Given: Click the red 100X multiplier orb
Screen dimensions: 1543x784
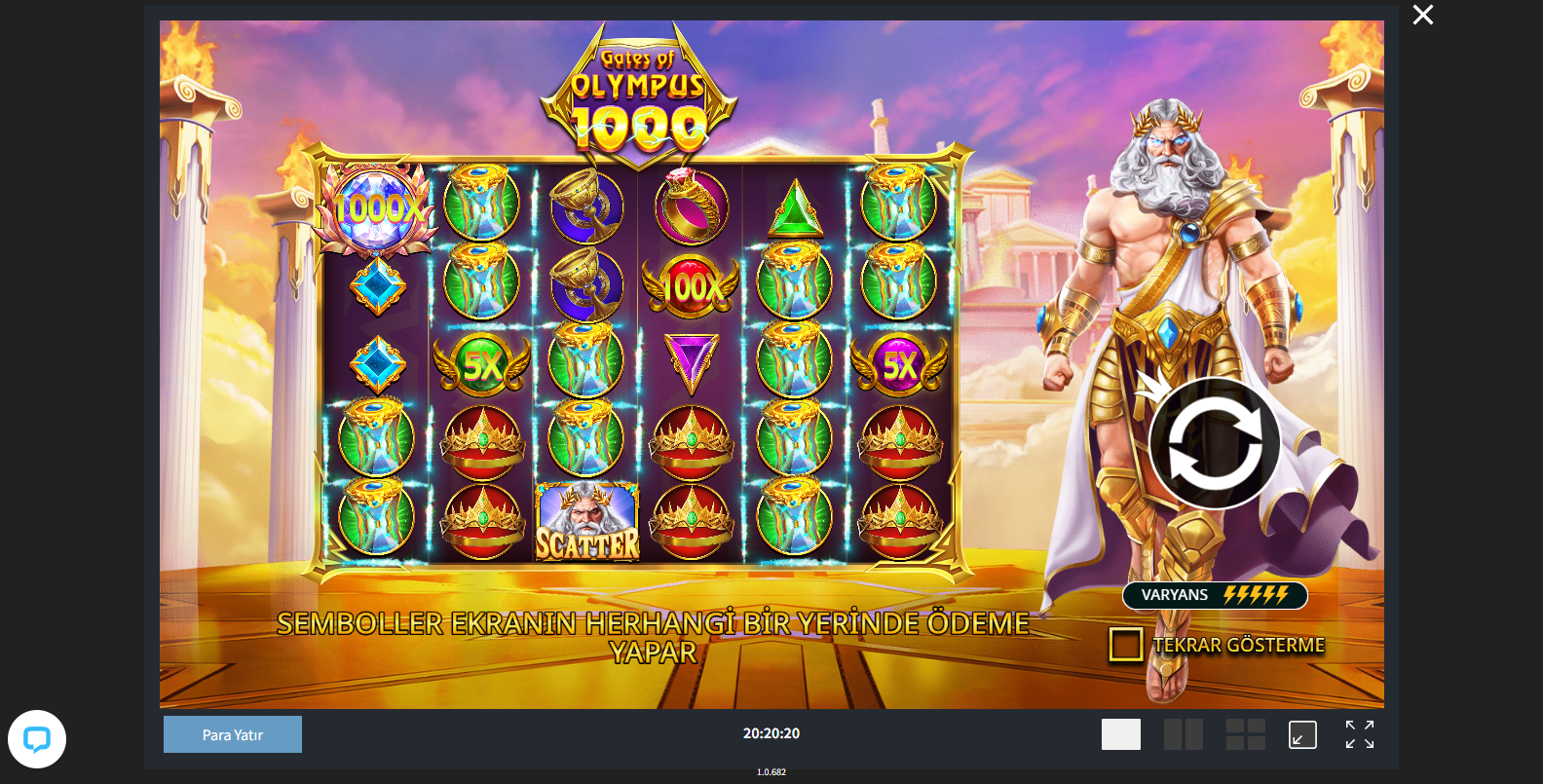Looking at the screenshot, I should click(x=691, y=286).
